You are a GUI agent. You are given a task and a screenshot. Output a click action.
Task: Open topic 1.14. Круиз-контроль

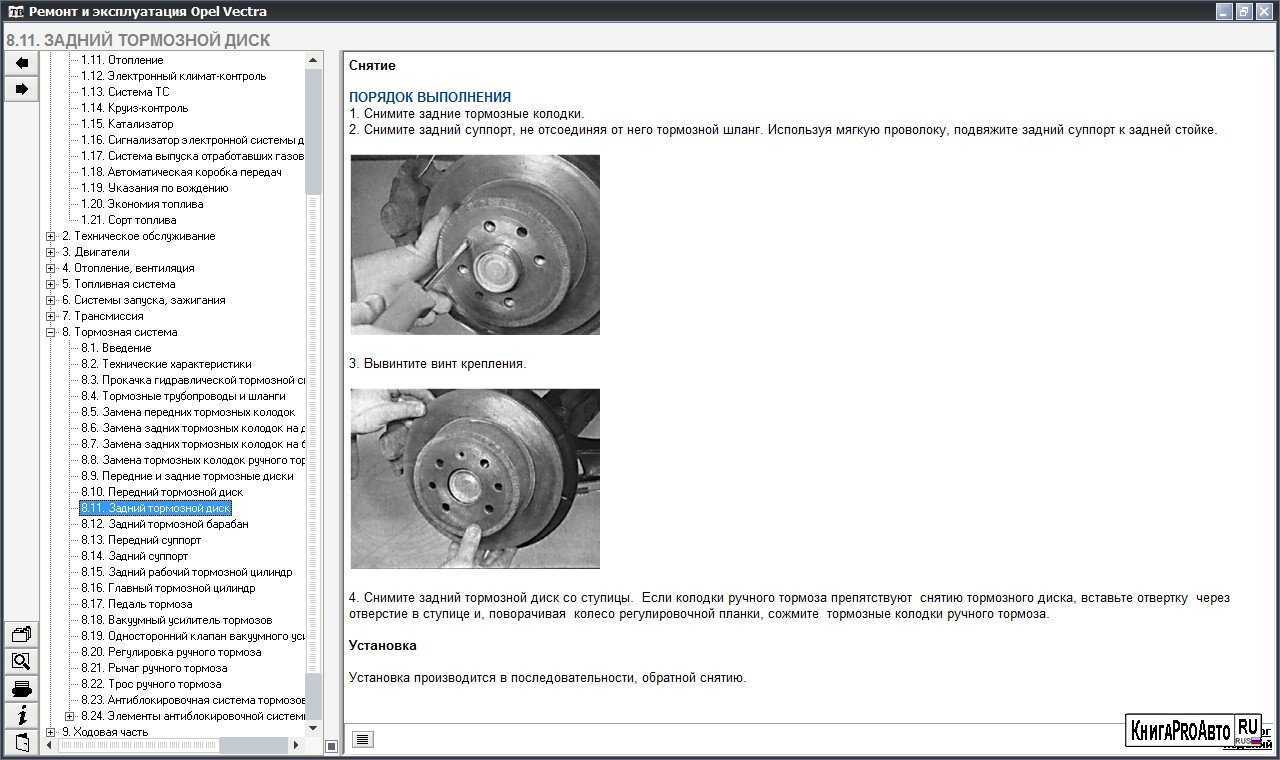point(135,108)
